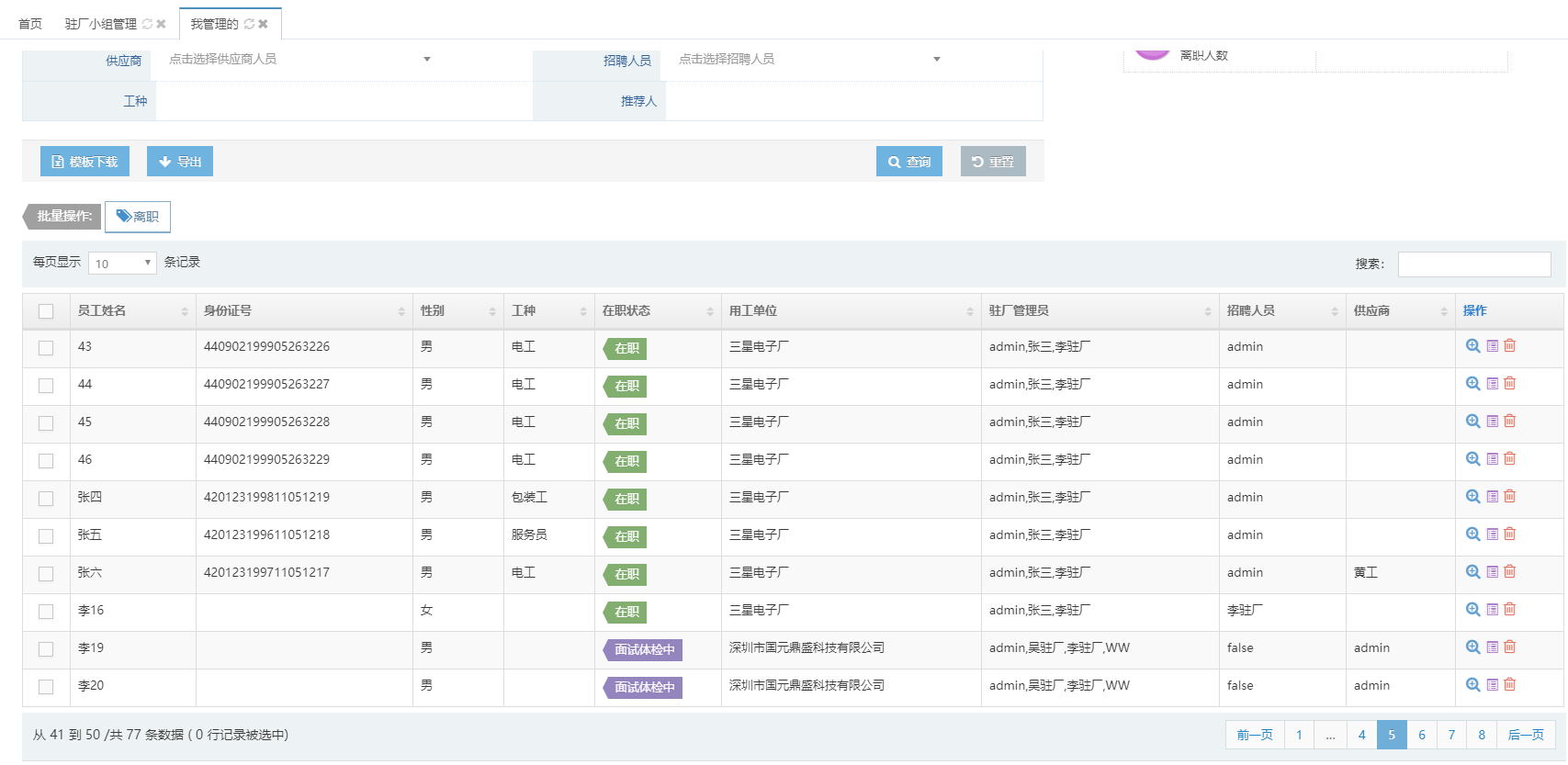Refresh the 我管理的 tab using its reload icon
The height and width of the screenshot is (765, 1568).
249,24
